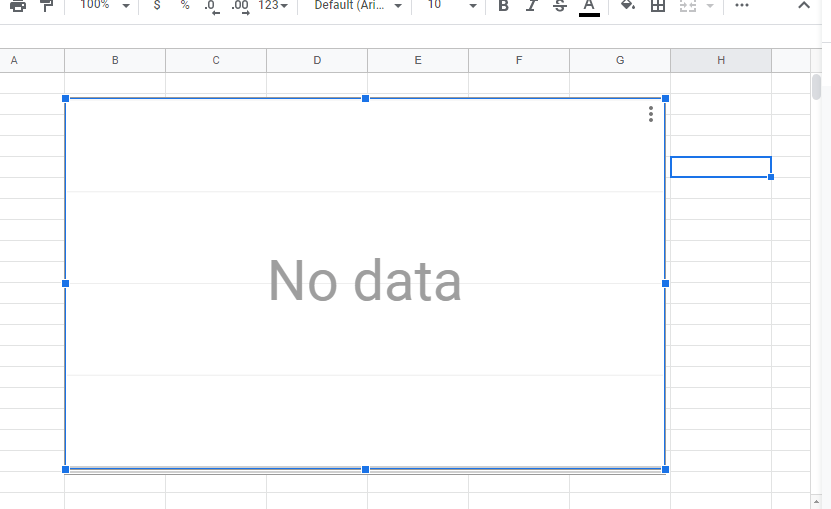831x509 pixels.
Task: Click the Print icon
Action: [18, 5]
